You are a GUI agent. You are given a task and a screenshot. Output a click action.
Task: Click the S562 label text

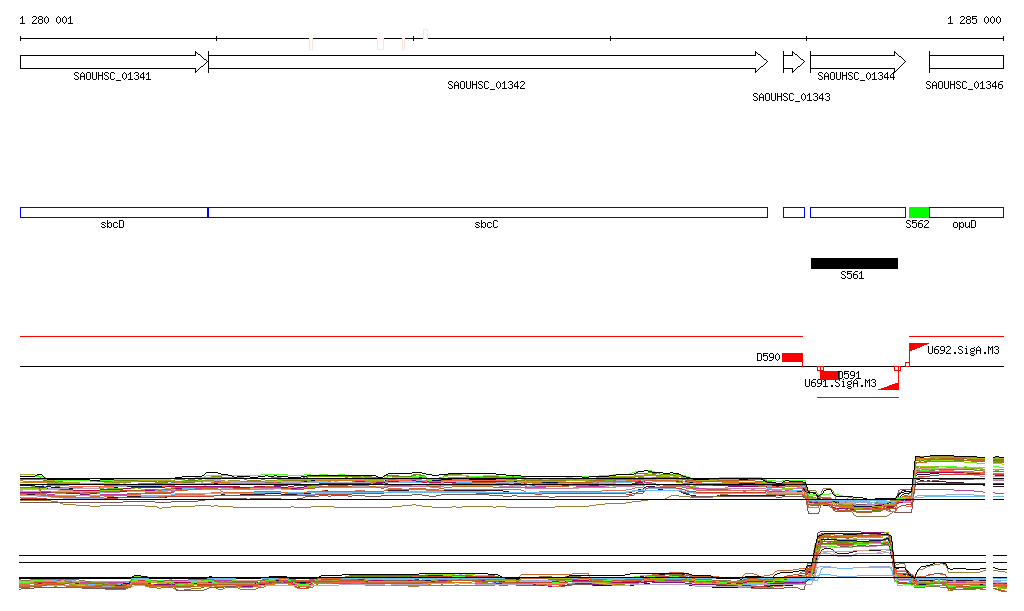point(917,225)
